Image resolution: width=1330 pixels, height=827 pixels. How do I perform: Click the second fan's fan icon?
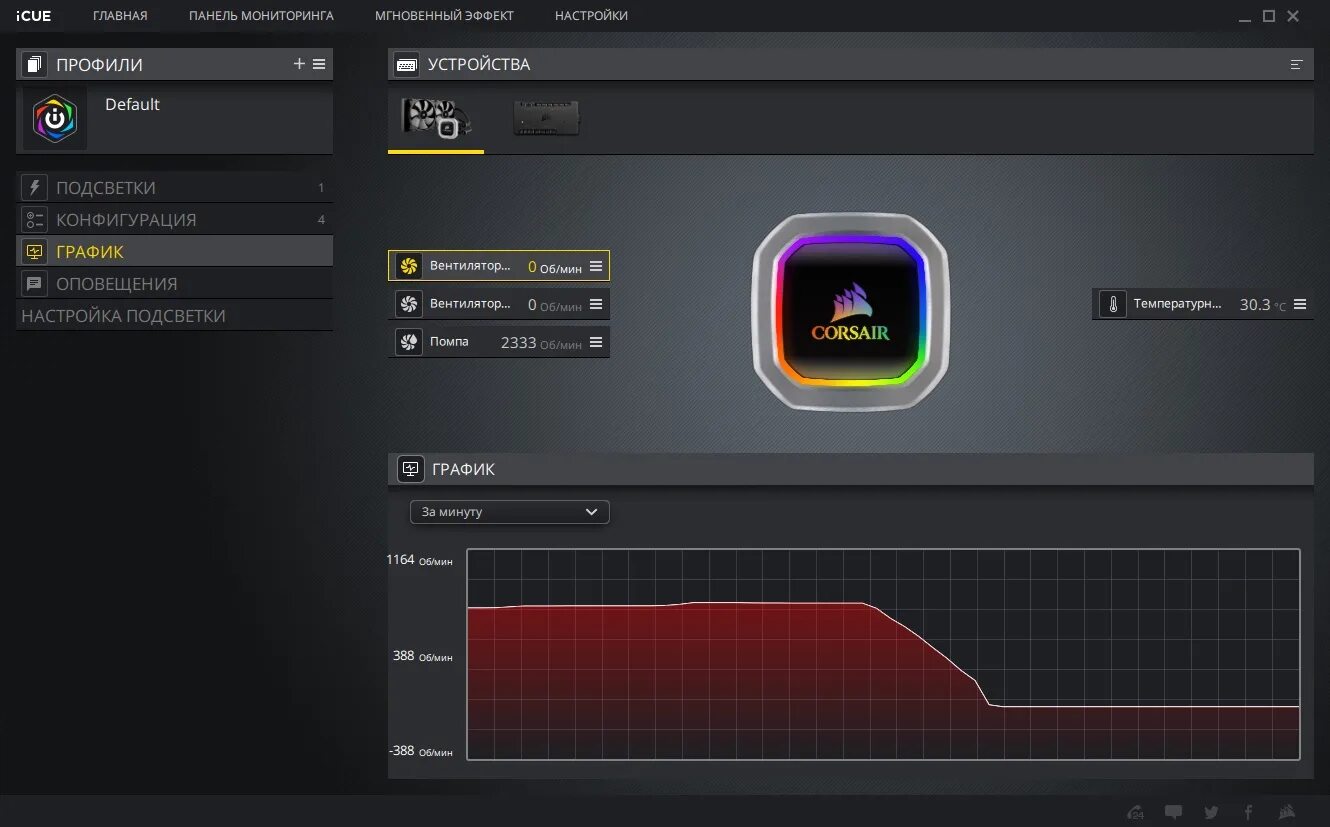click(408, 304)
